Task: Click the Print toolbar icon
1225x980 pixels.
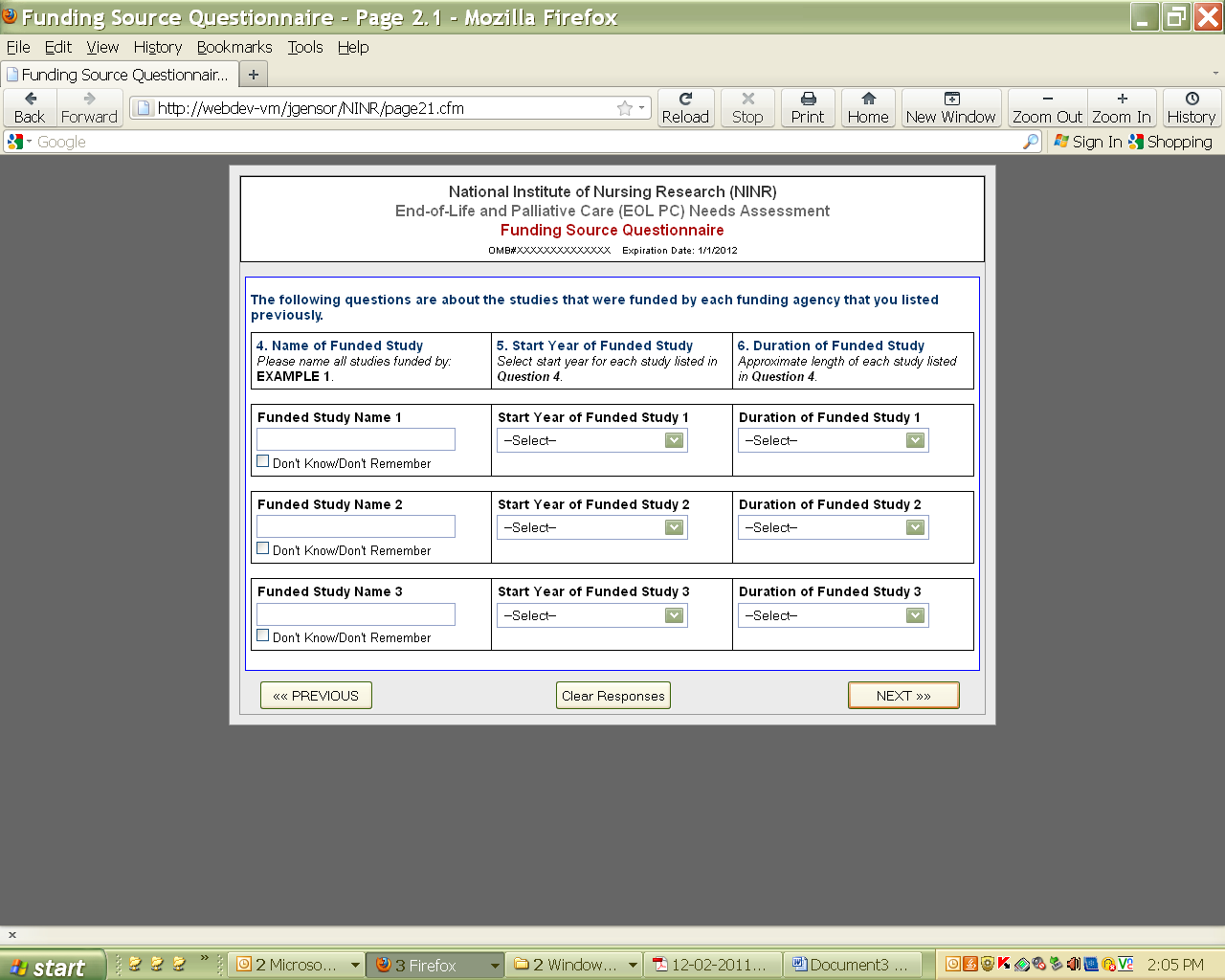Action: [x=807, y=107]
